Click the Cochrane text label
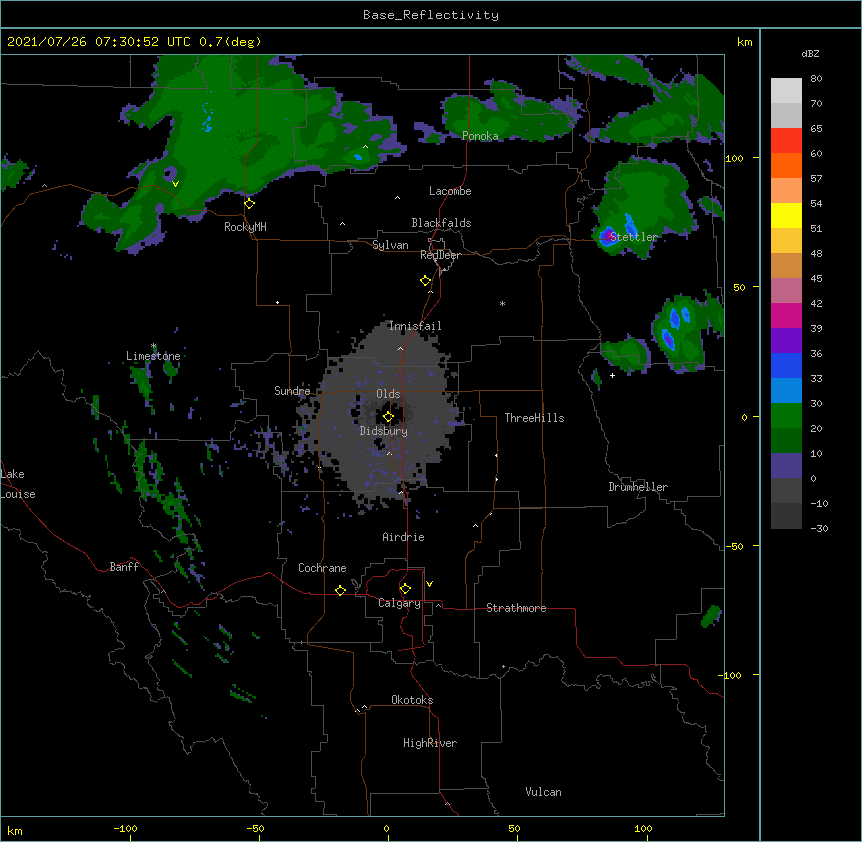 322,568
